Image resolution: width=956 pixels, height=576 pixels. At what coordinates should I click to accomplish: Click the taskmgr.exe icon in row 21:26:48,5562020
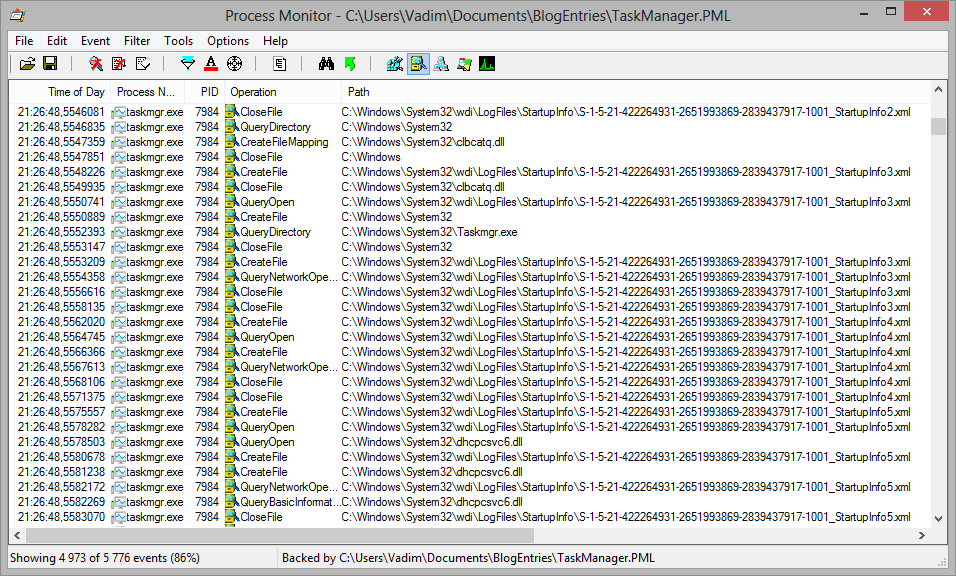(x=118, y=322)
